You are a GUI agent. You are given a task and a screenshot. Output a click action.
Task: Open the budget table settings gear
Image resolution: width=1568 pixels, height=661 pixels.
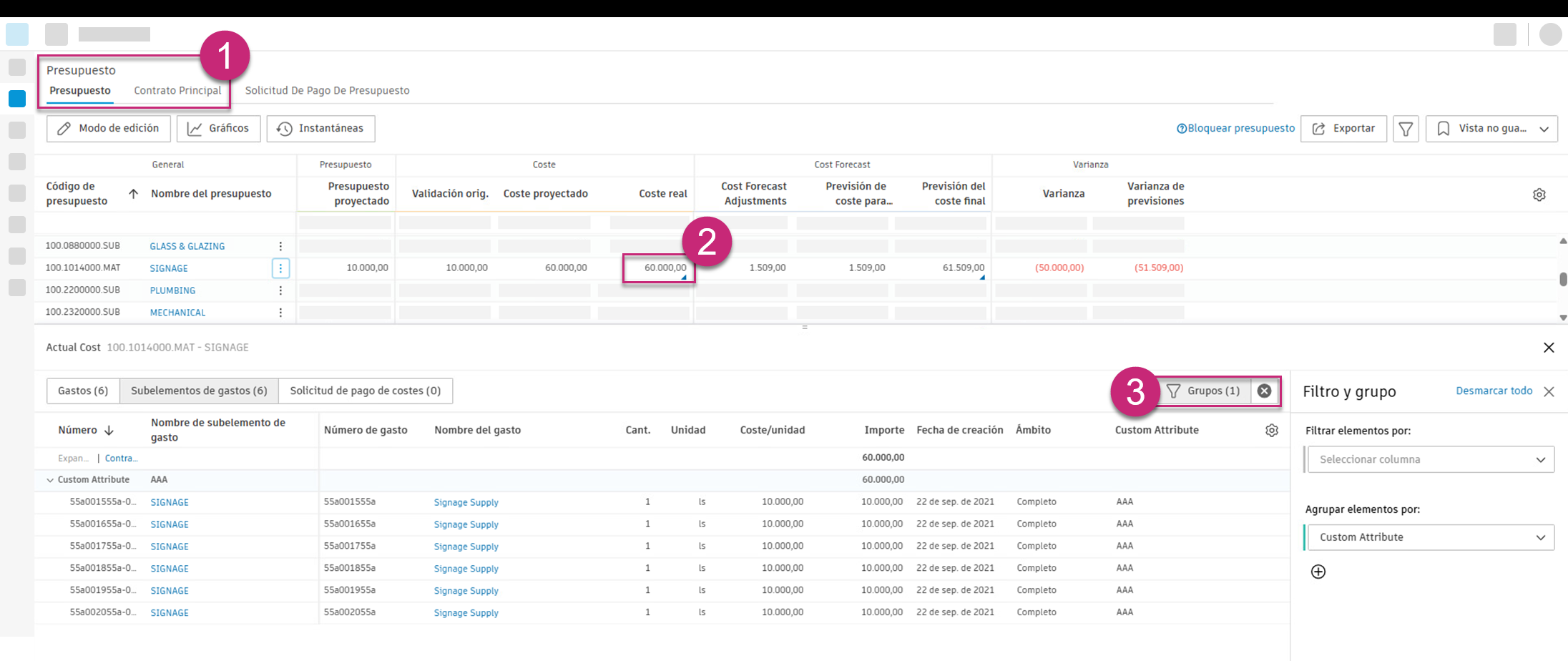click(x=1539, y=195)
